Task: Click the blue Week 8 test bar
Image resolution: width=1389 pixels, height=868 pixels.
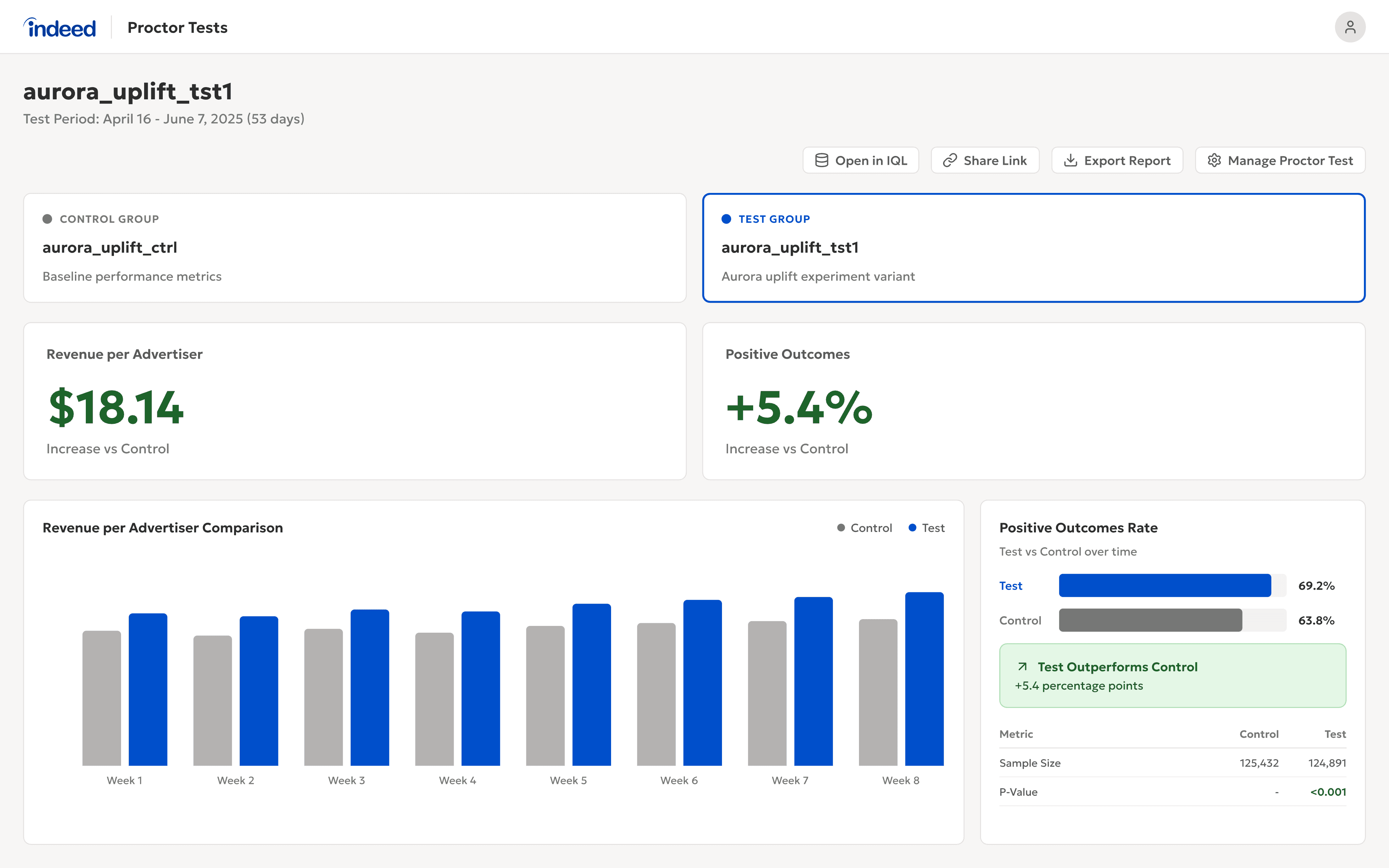Action: click(x=924, y=678)
